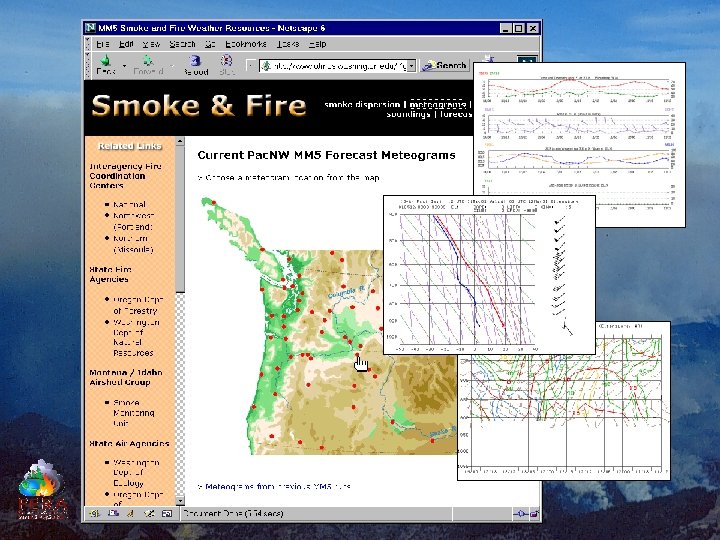Toggle the online/offline plug icon
The width and height of the screenshot is (720, 540).
point(520,513)
